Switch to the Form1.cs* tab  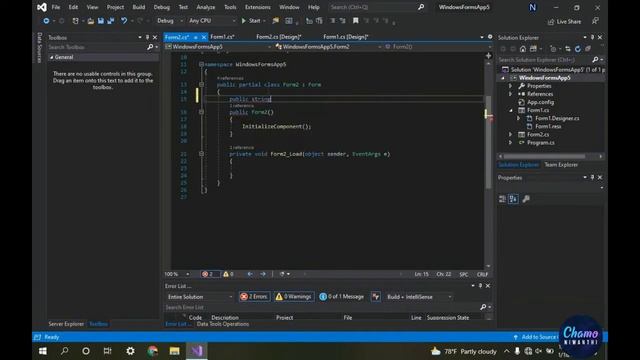[222, 37]
